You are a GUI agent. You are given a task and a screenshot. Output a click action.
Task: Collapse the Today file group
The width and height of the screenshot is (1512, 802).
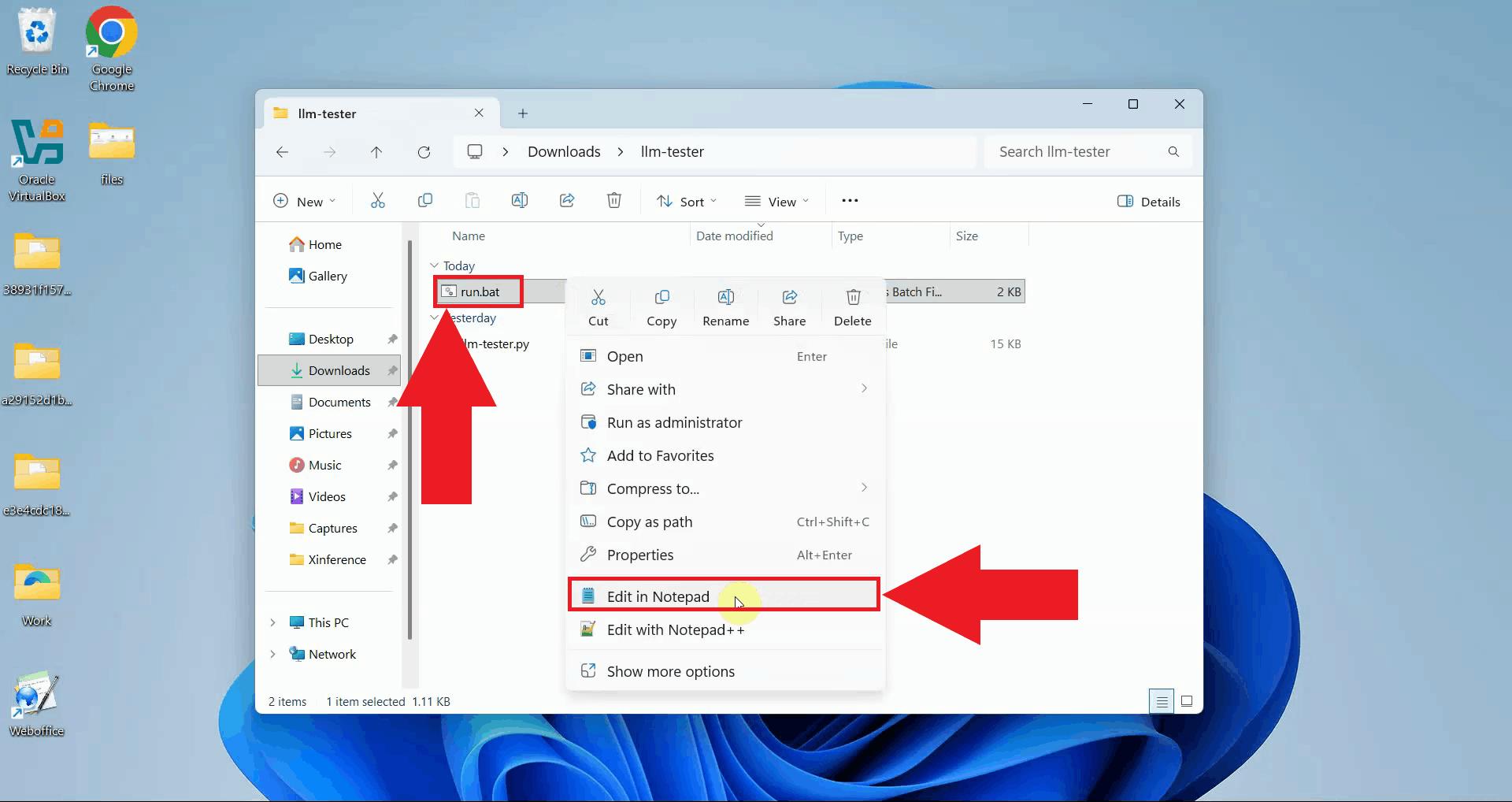point(435,265)
